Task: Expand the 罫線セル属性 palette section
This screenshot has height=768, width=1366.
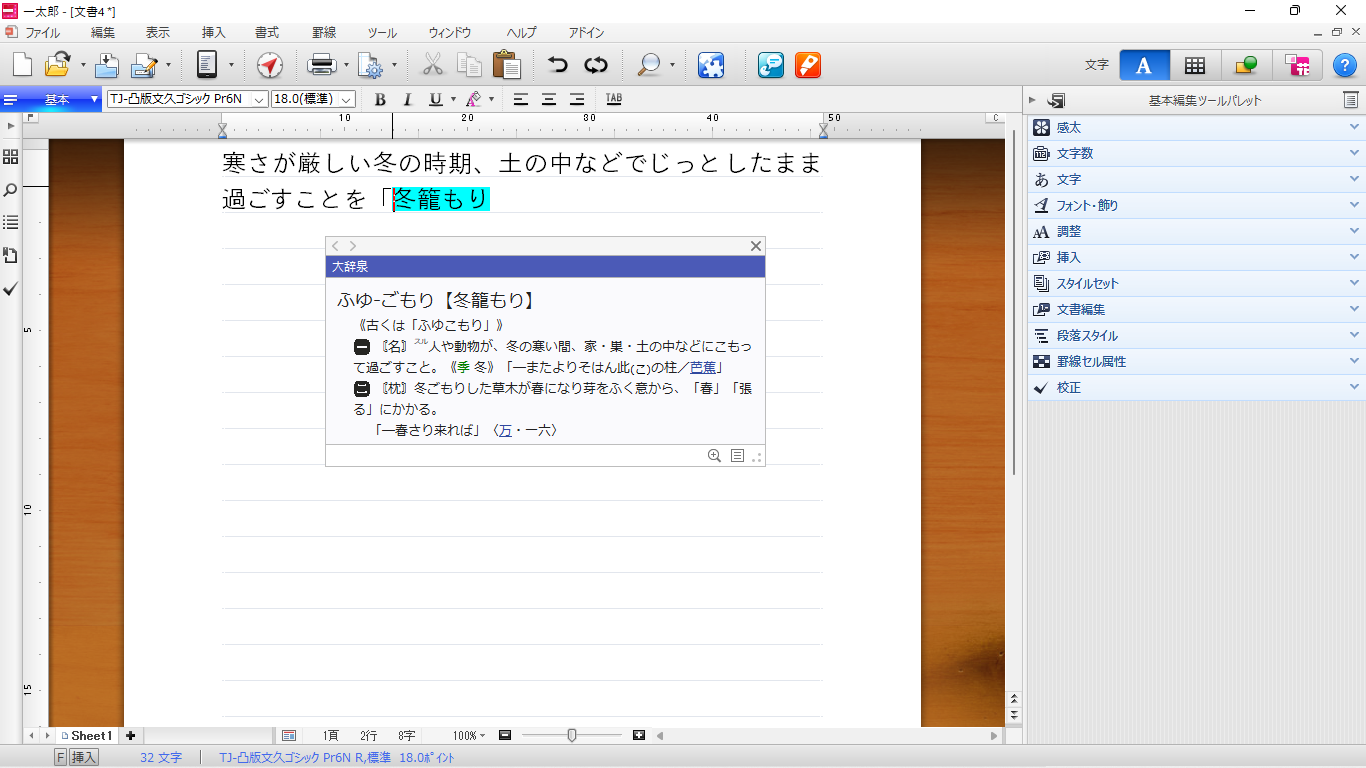Action: point(1196,361)
